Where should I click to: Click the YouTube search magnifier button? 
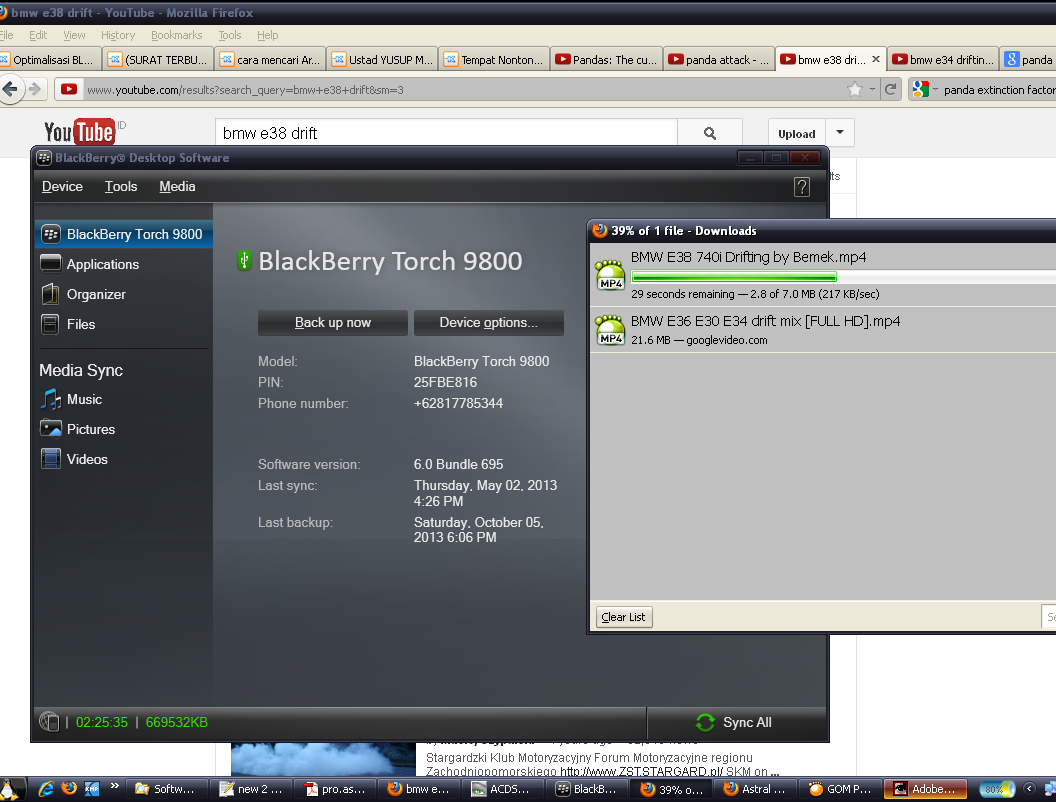[710, 133]
